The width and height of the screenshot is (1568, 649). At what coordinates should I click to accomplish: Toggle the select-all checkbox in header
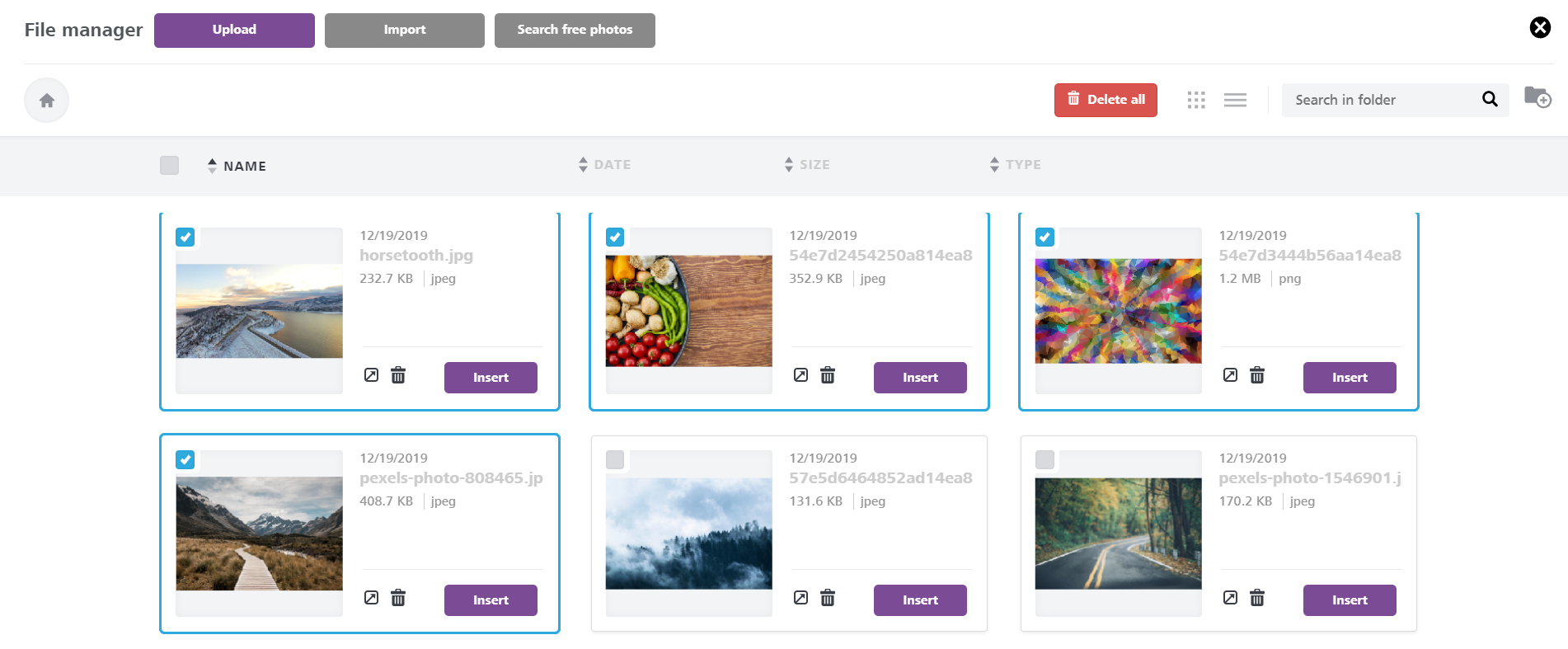170,165
